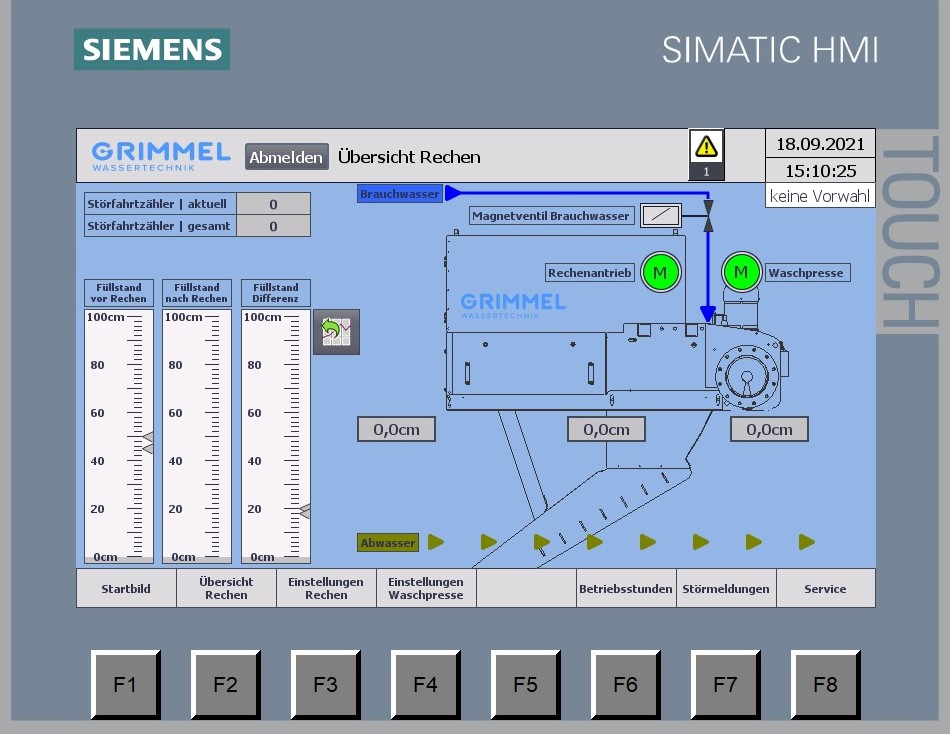Viewport: 950px width, 734px height.
Task: Open the trend chart icon beside level gauges
Action: pos(336,331)
